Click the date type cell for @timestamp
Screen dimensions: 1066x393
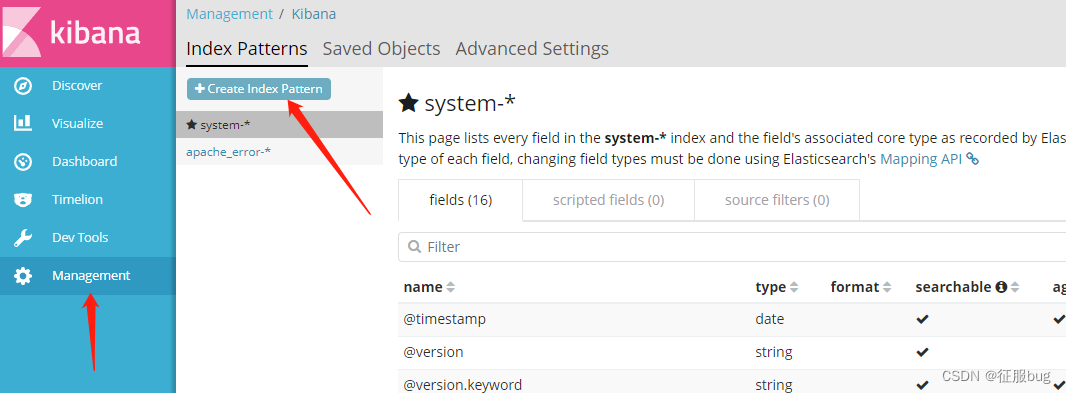pos(770,319)
